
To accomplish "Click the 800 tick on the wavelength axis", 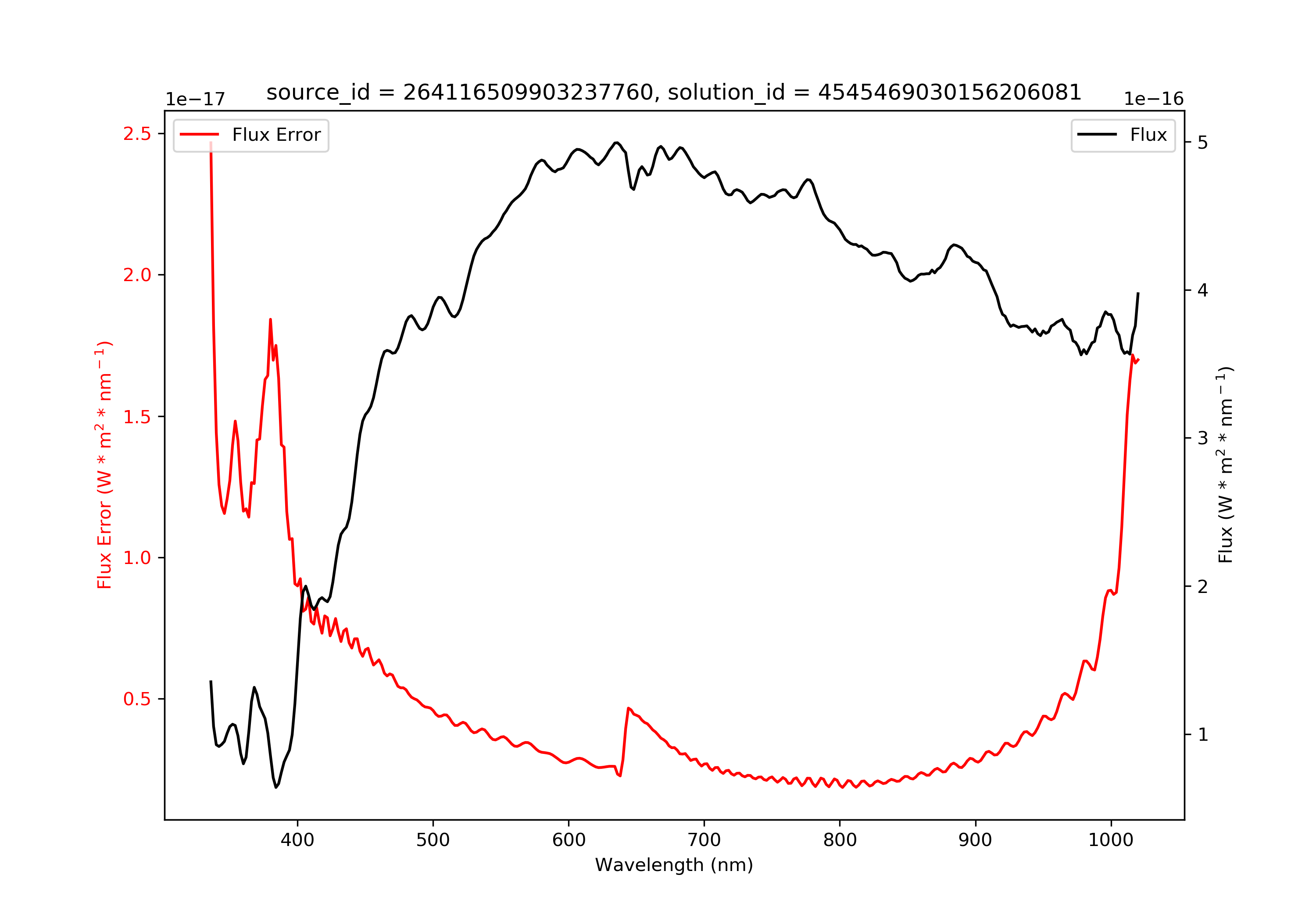I will click(x=840, y=840).
